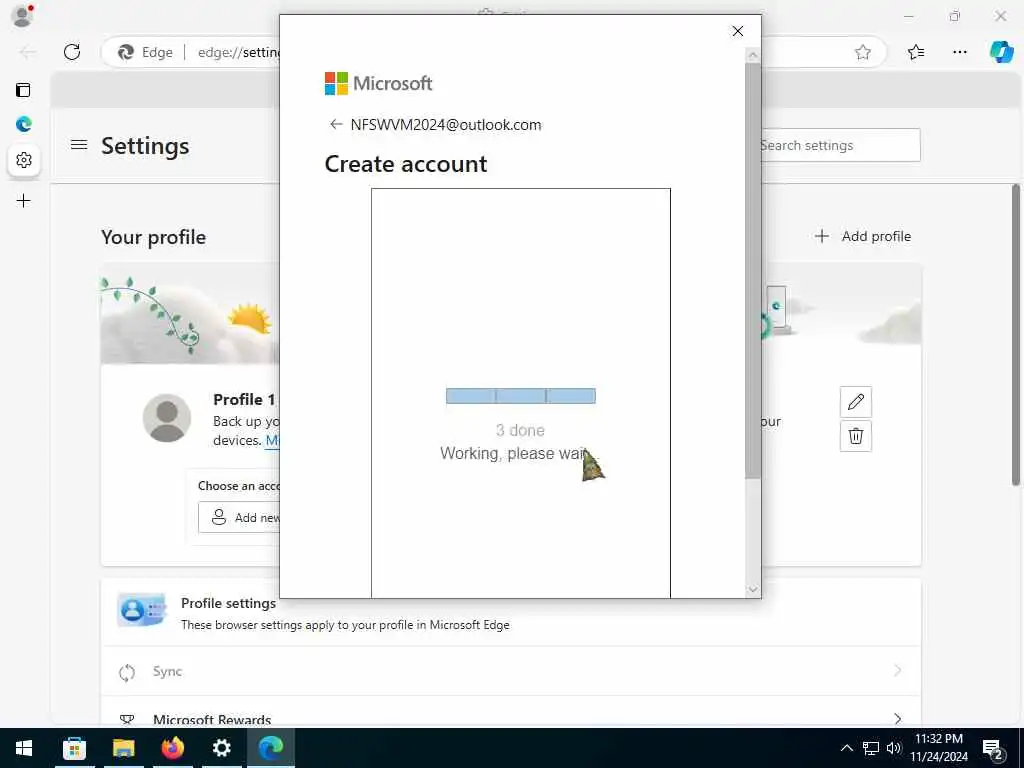Image resolution: width=1024 pixels, height=768 pixels.
Task: Open the volume tray icon
Action: [x=894, y=748]
